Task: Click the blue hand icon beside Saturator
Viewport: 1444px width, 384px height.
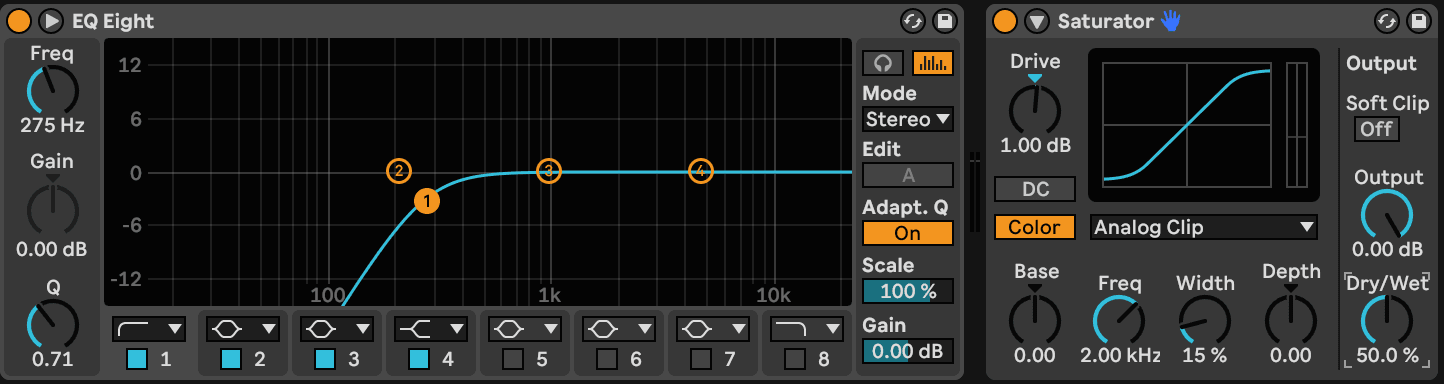Action: [1171, 20]
